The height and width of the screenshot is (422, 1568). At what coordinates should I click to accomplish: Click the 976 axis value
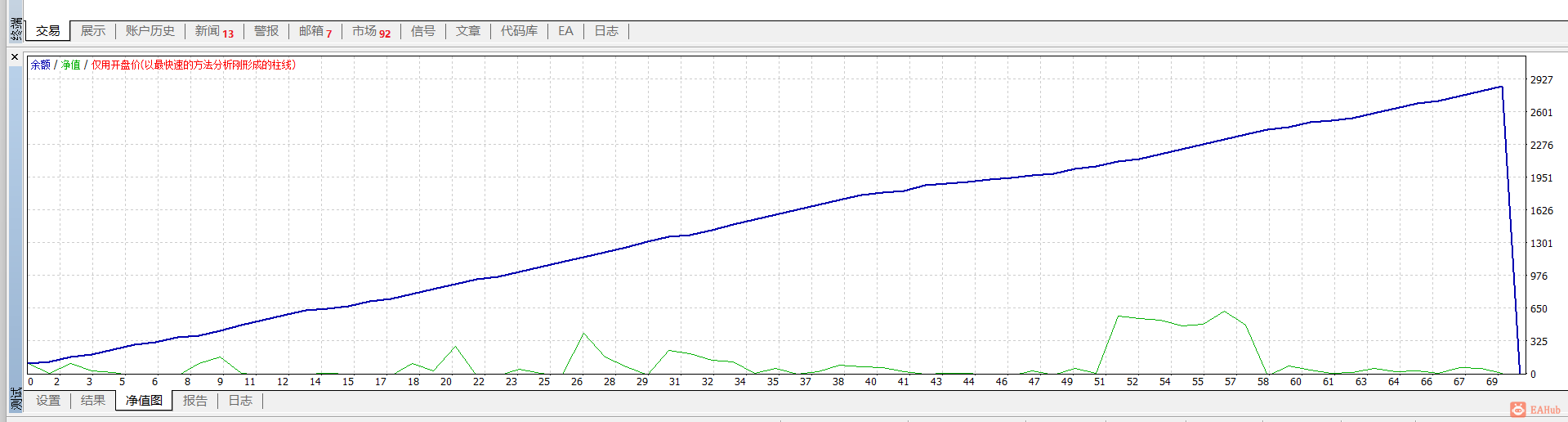pyautogui.click(x=1539, y=276)
